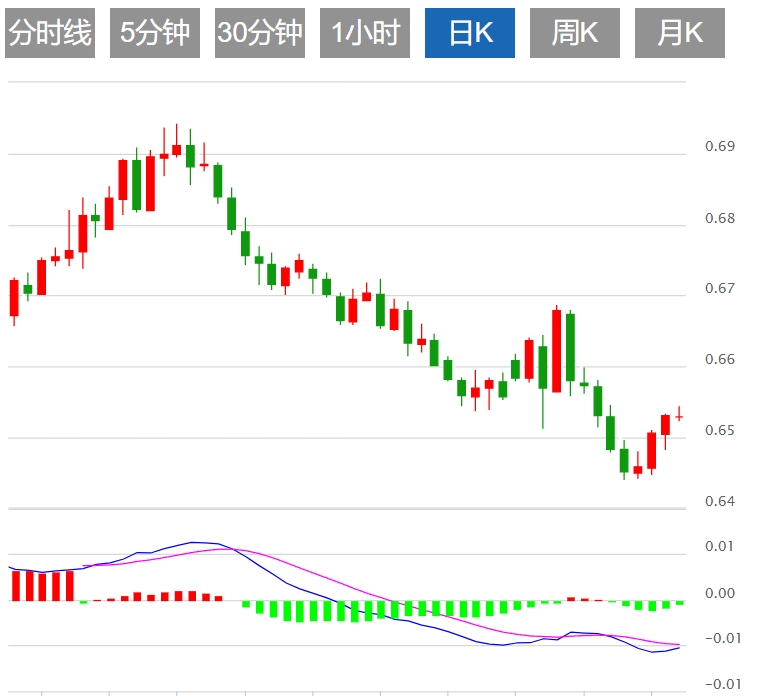762x696 pixels.
Task: Click the tallest red candlestick near 0.66
Action: tap(556, 351)
